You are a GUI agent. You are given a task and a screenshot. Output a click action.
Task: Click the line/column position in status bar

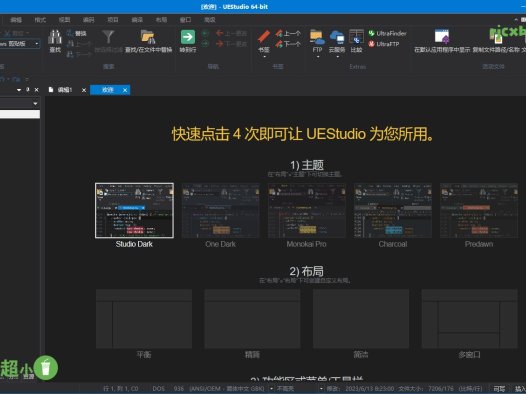pyautogui.click(x=121, y=389)
